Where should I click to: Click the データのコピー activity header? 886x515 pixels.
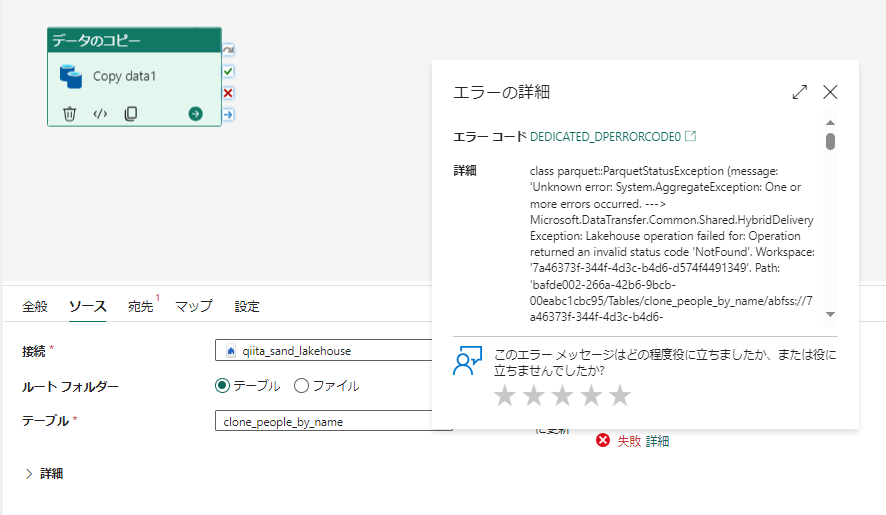click(134, 40)
